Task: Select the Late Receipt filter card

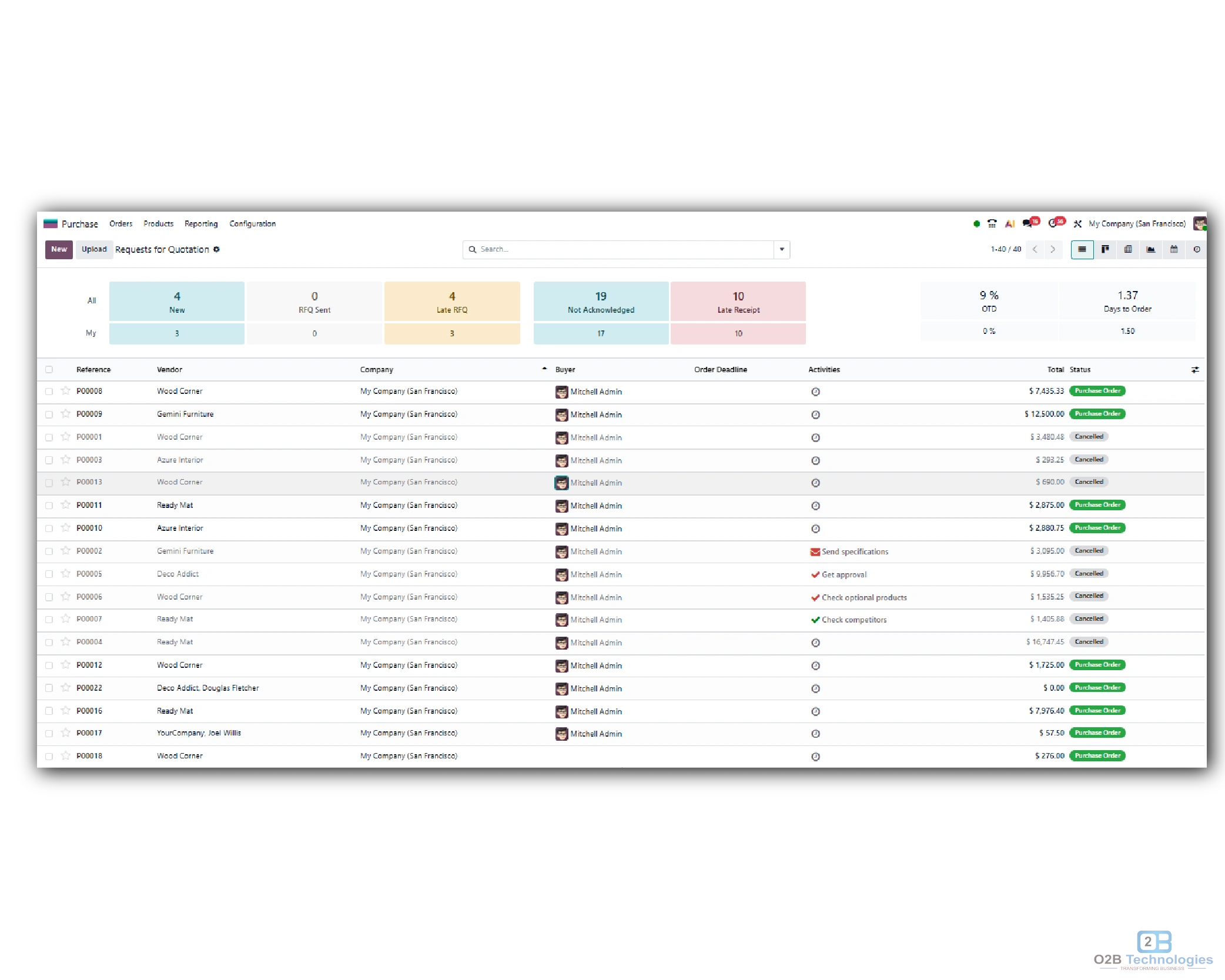Action: point(738,302)
